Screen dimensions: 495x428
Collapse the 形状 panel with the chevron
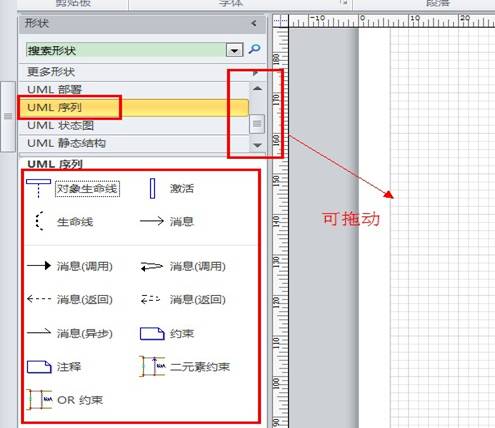[x=254, y=23]
